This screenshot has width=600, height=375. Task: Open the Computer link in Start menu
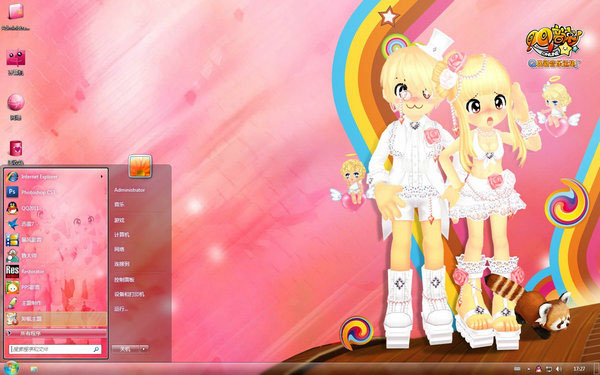click(x=122, y=235)
